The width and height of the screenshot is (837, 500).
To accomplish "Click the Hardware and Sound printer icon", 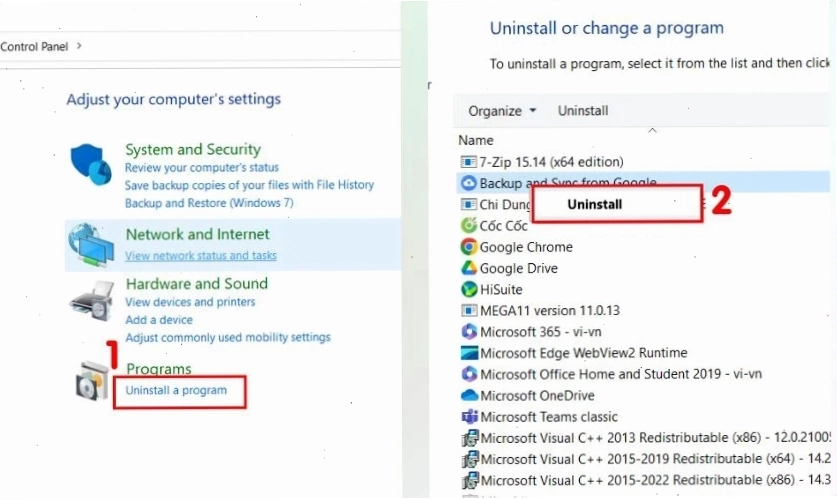I will coord(92,301).
